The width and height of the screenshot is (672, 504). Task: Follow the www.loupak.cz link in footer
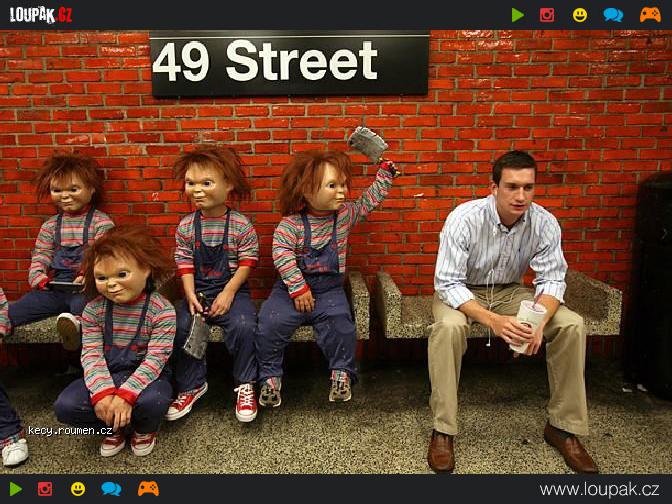click(x=599, y=489)
